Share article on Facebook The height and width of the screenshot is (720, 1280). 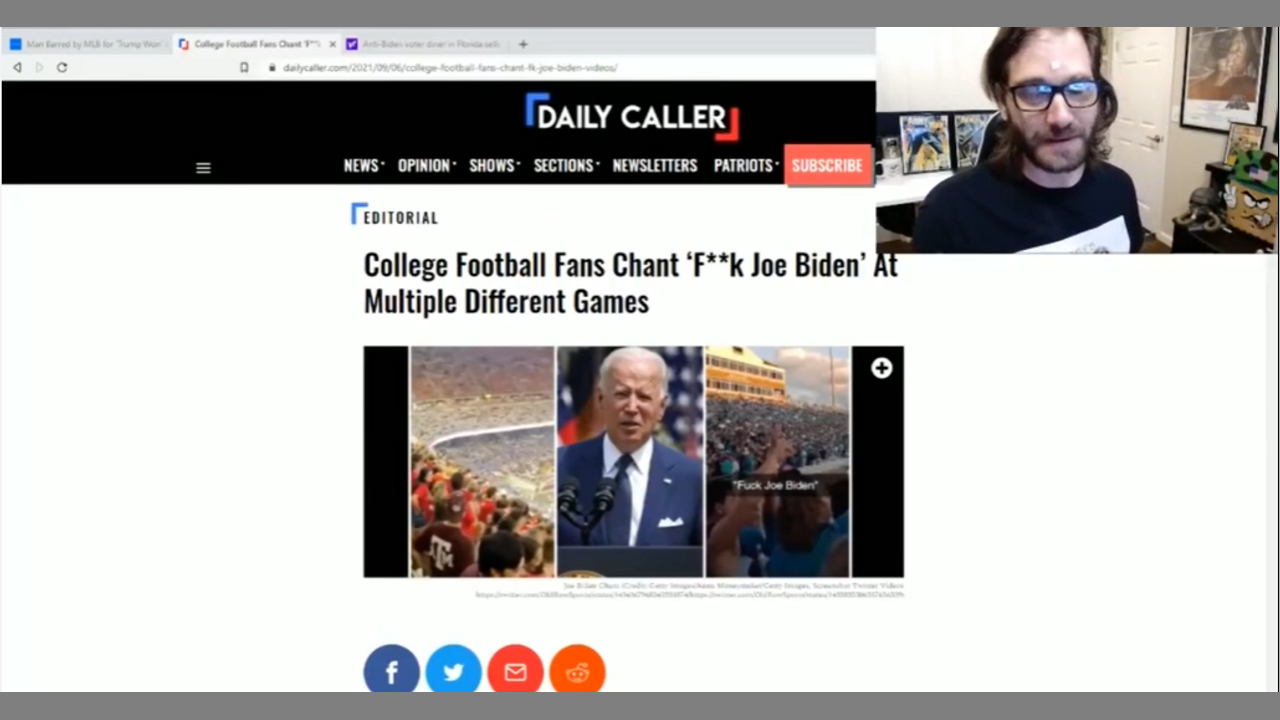pyautogui.click(x=391, y=671)
